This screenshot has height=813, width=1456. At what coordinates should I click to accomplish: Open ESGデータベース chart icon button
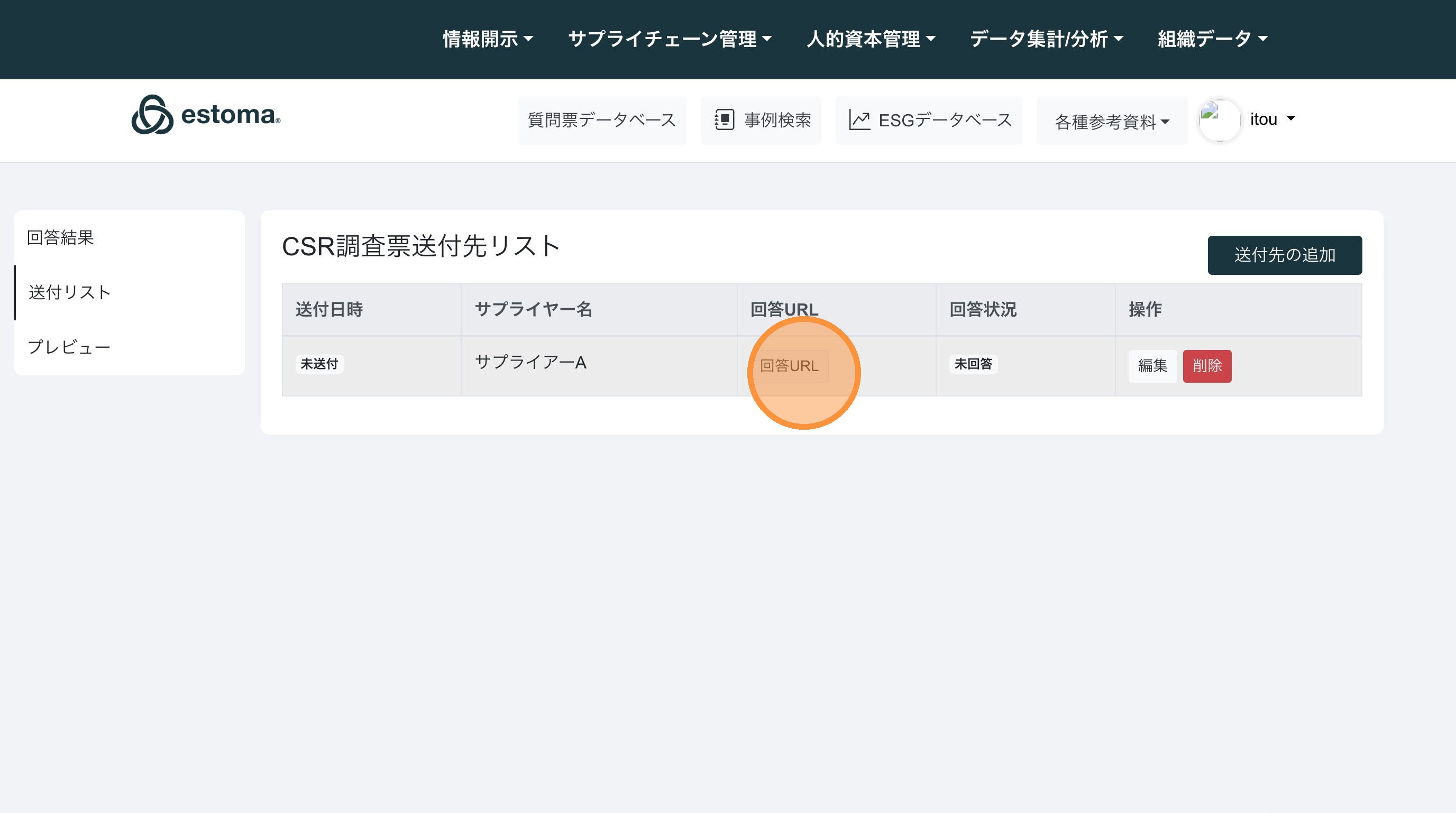point(929,121)
